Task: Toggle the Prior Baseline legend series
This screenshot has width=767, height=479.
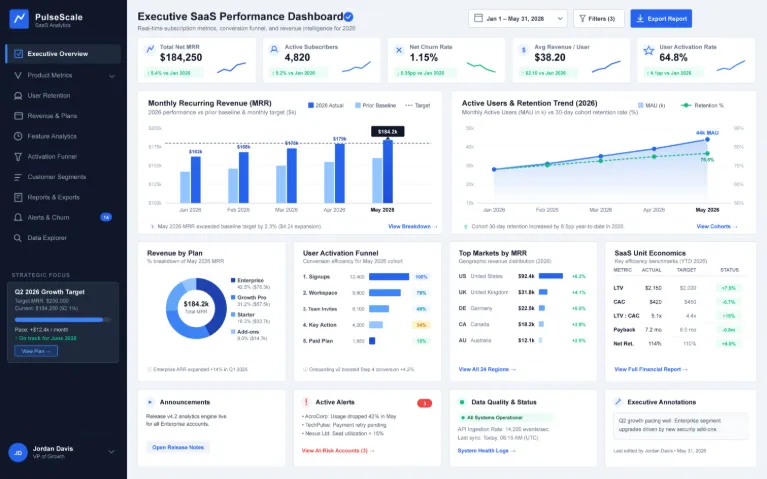Action: [375, 105]
